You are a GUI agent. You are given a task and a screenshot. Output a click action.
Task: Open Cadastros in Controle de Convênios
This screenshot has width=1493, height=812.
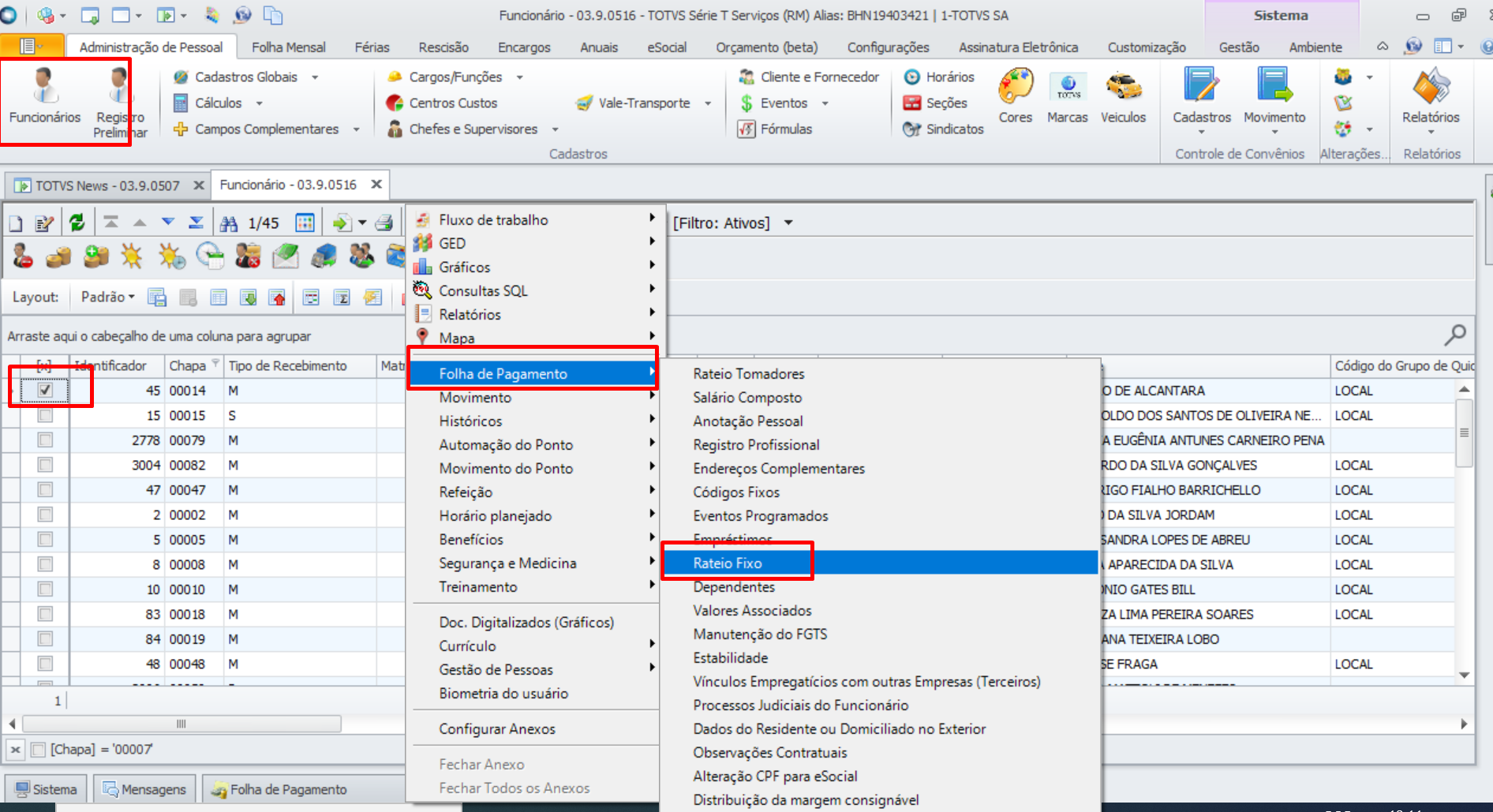coord(1202,99)
